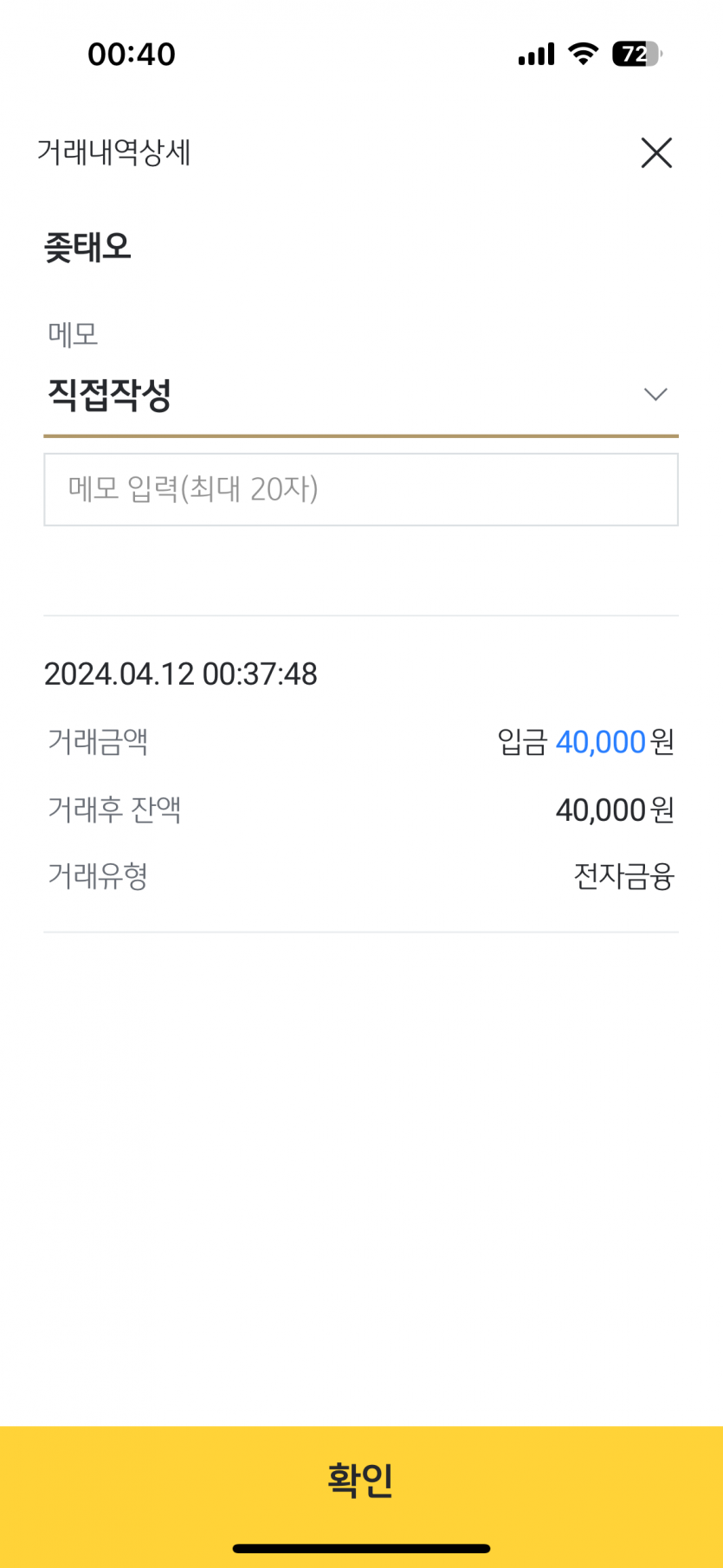723x1568 pixels.
Task: Open the 직접작성 memo dropdown
Action: (109, 396)
